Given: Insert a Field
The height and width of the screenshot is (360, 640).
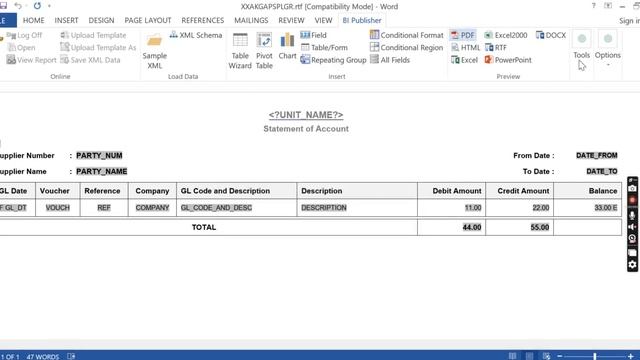Looking at the screenshot, I should 313,36.
